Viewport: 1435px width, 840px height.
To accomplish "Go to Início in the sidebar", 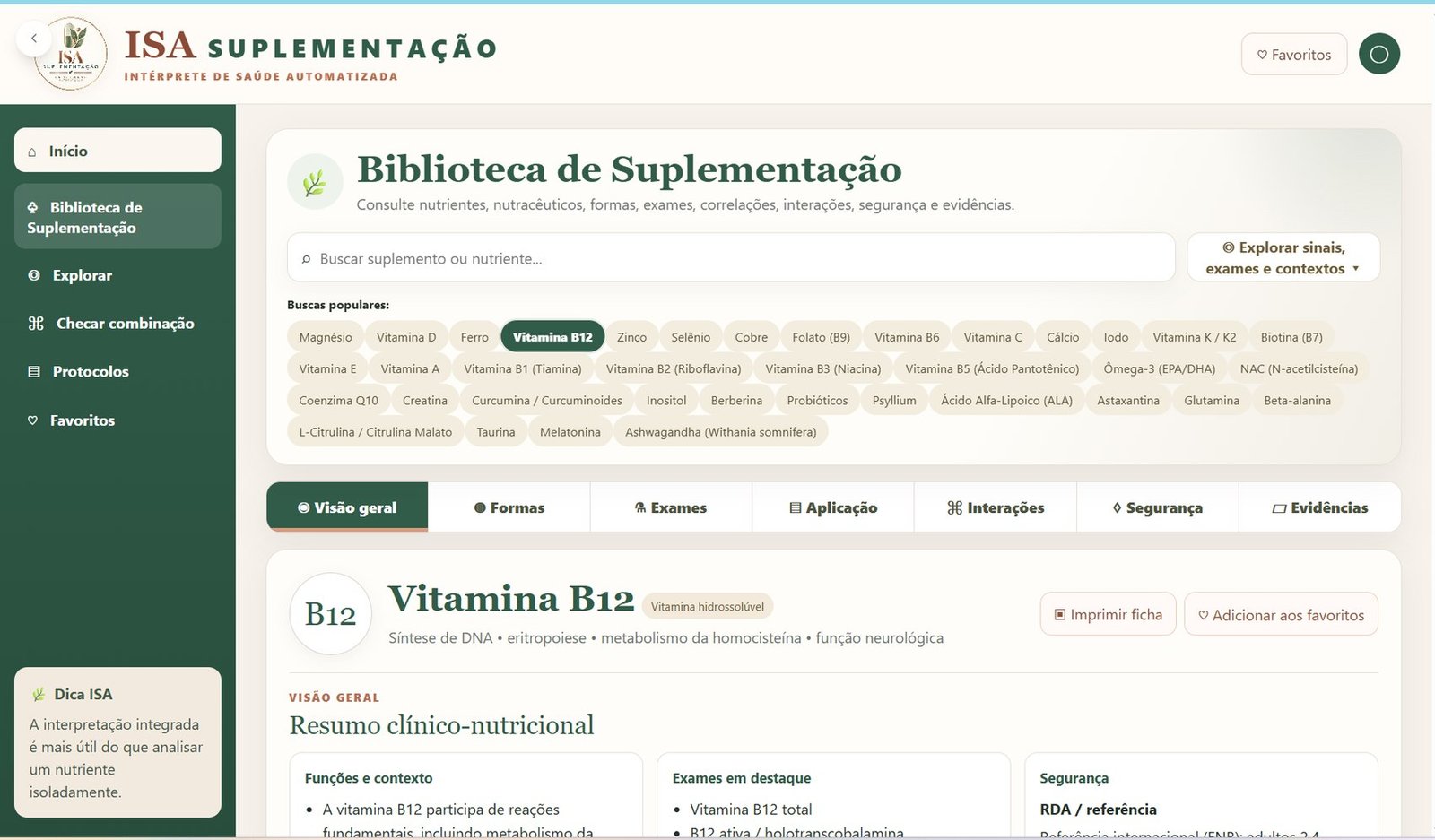I will point(117,151).
